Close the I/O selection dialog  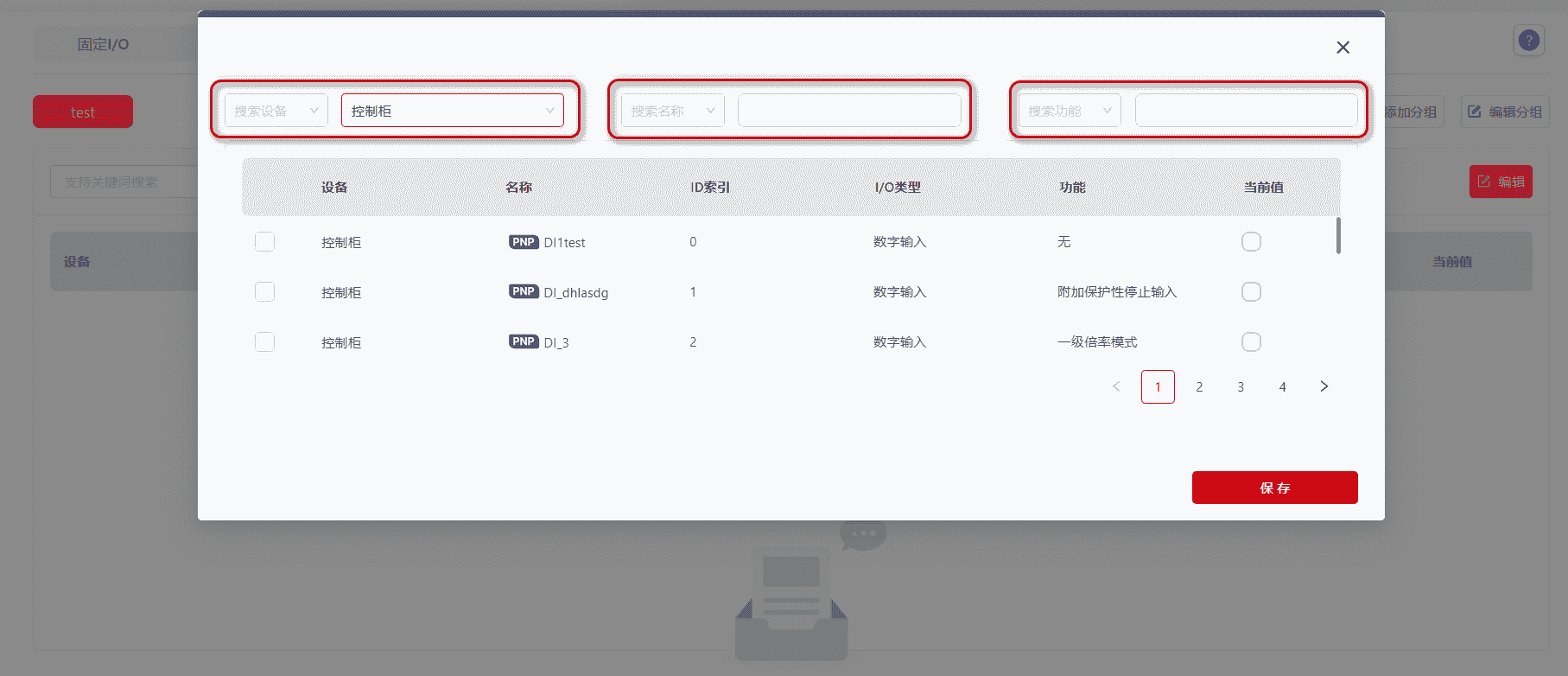point(1343,48)
